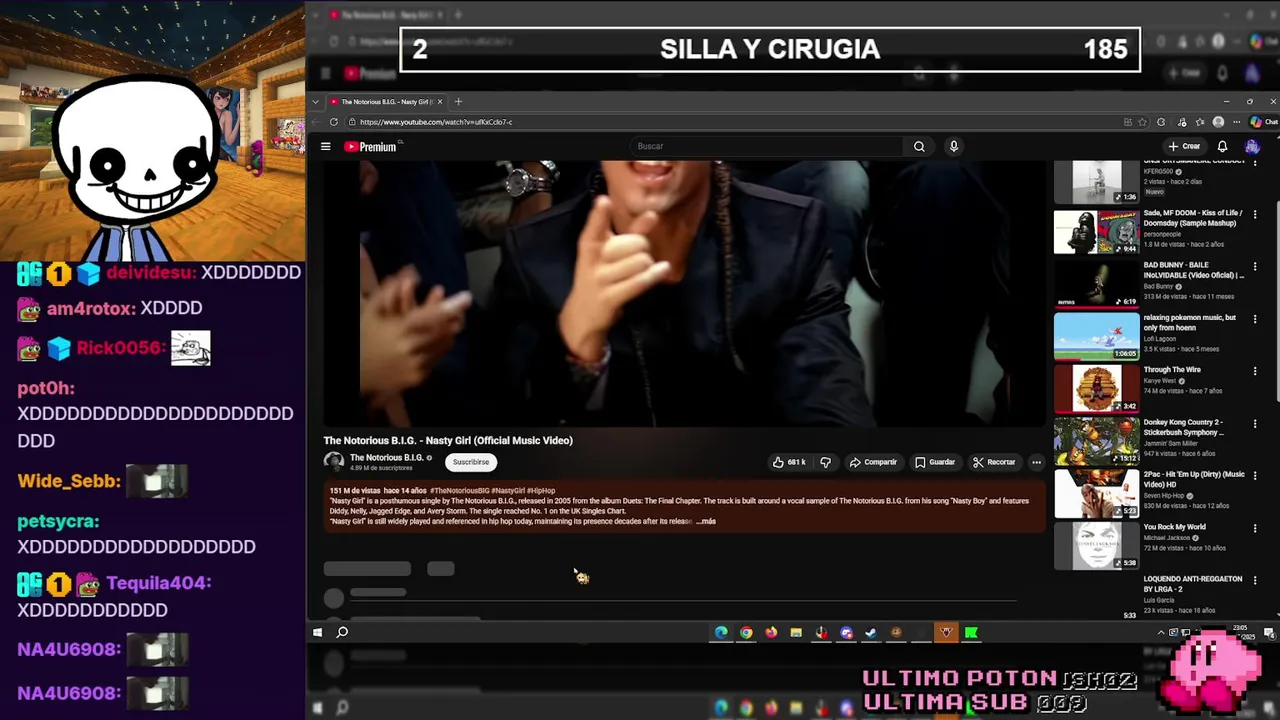The height and width of the screenshot is (720, 1280).
Task: Open BAD BUNNY BAILE INoLVIDABLE thumbnail
Action: 1096,284
